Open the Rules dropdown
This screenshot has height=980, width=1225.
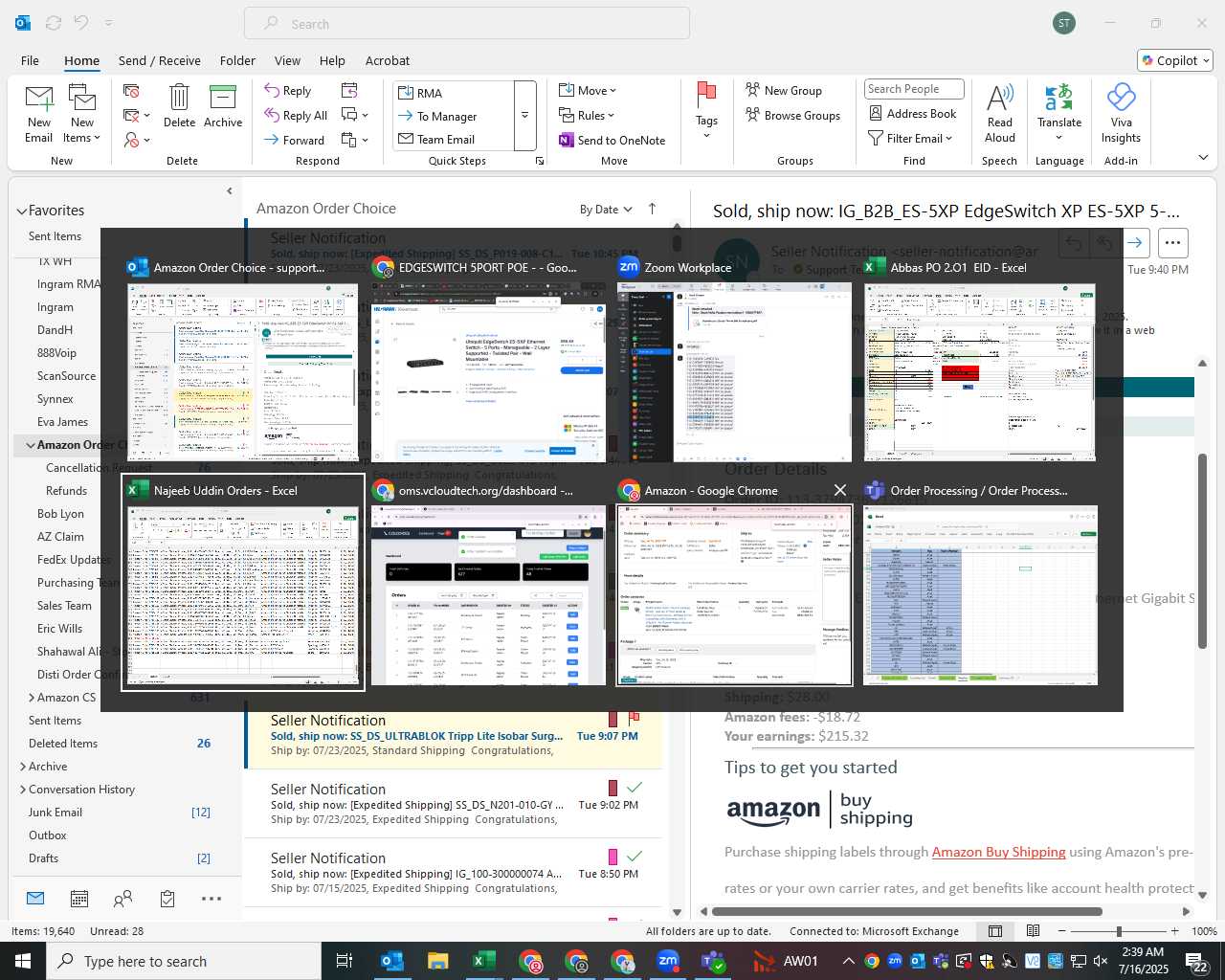pyautogui.click(x=588, y=116)
